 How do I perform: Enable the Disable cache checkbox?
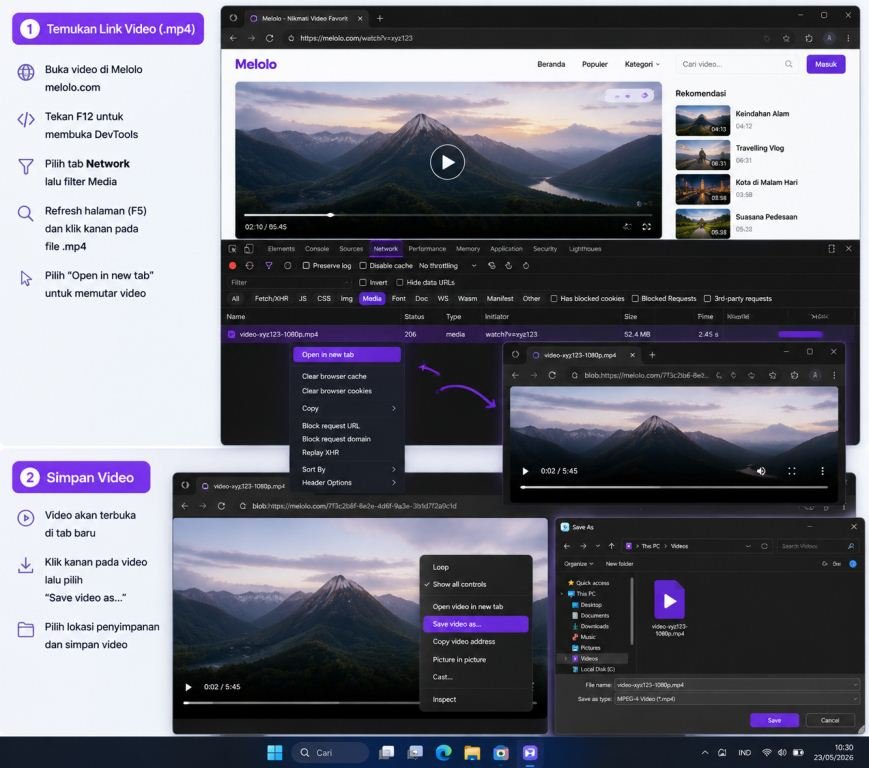[363, 265]
